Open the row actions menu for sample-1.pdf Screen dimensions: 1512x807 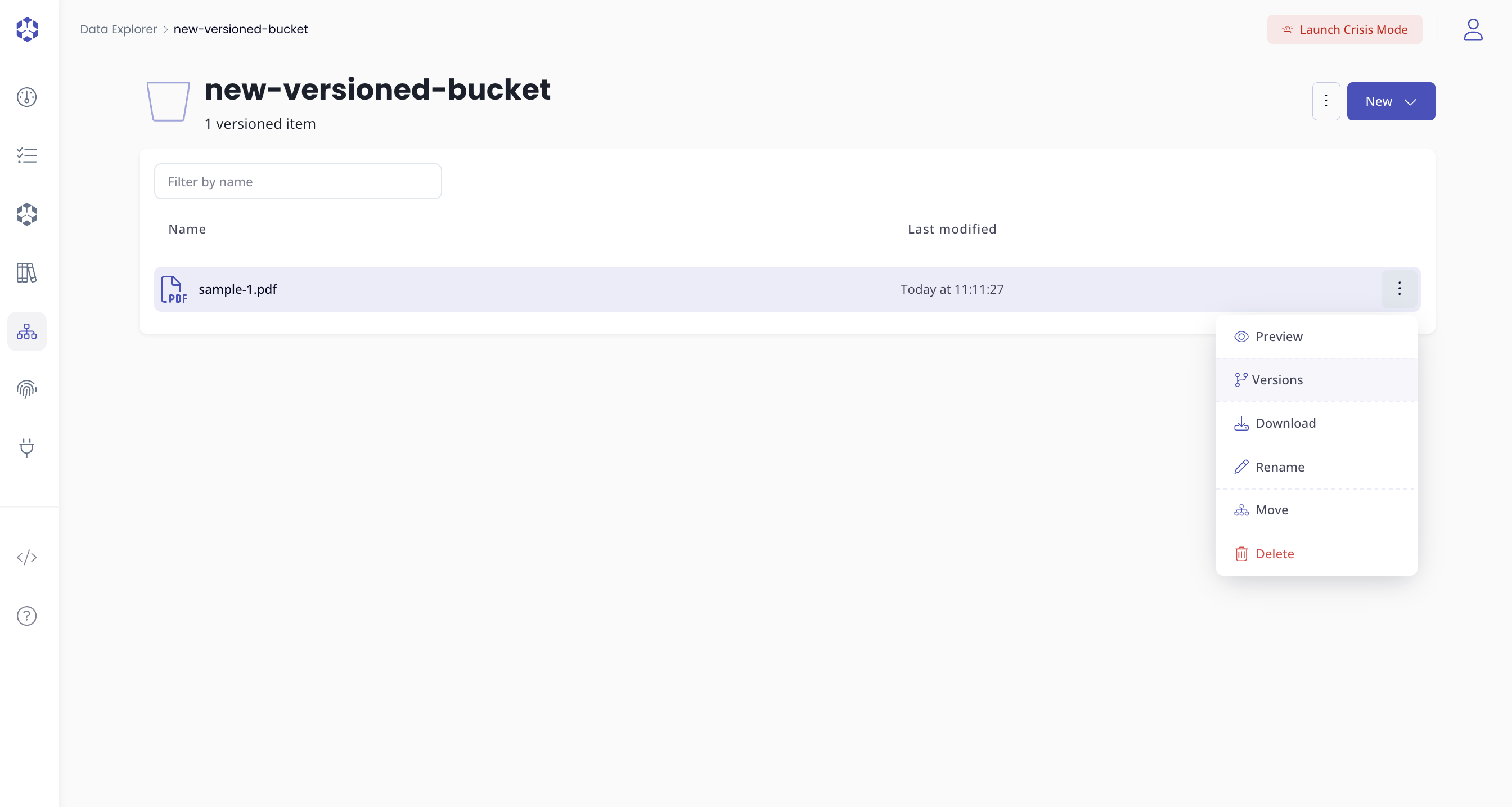[x=1399, y=288]
